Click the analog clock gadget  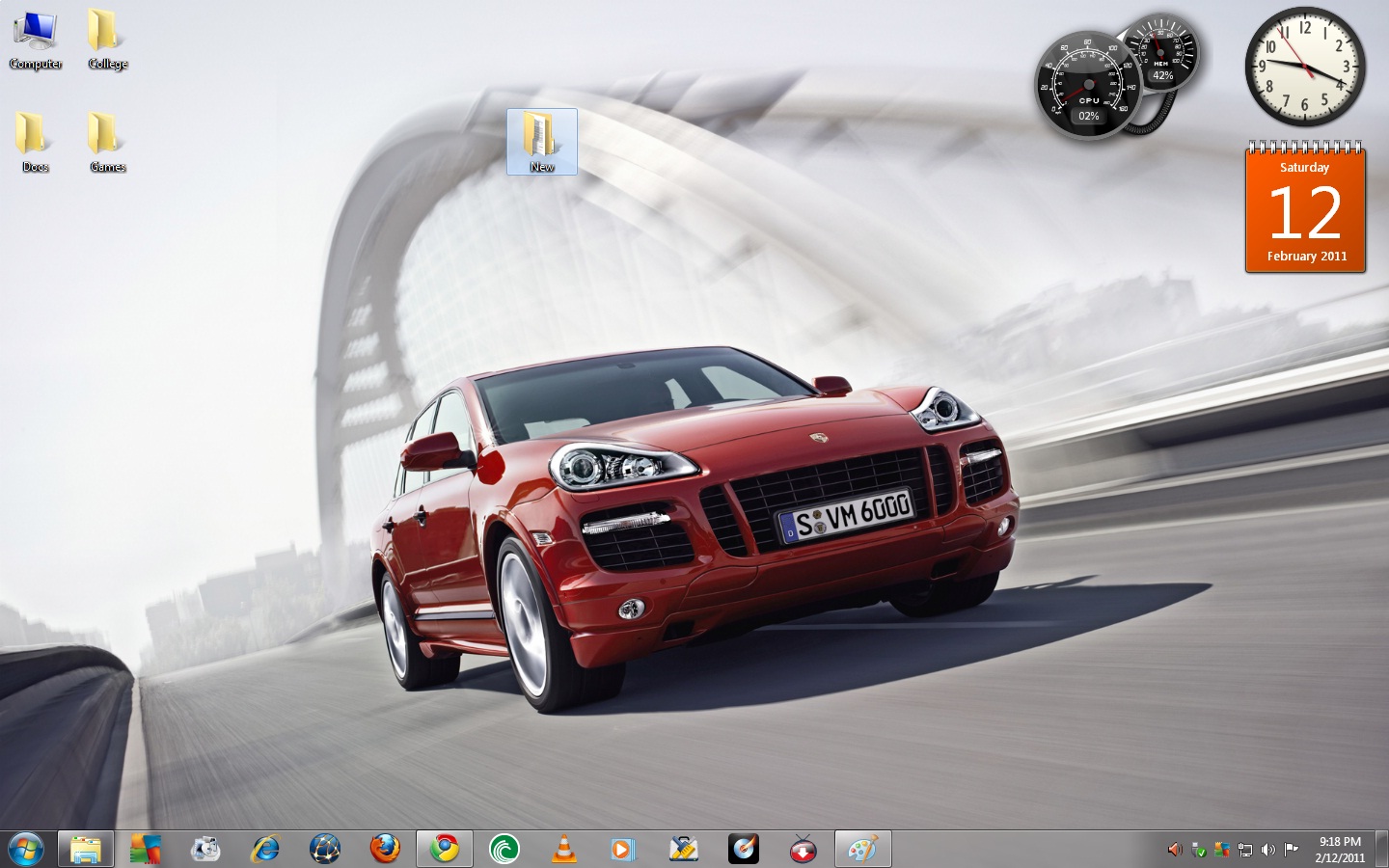point(1305,67)
